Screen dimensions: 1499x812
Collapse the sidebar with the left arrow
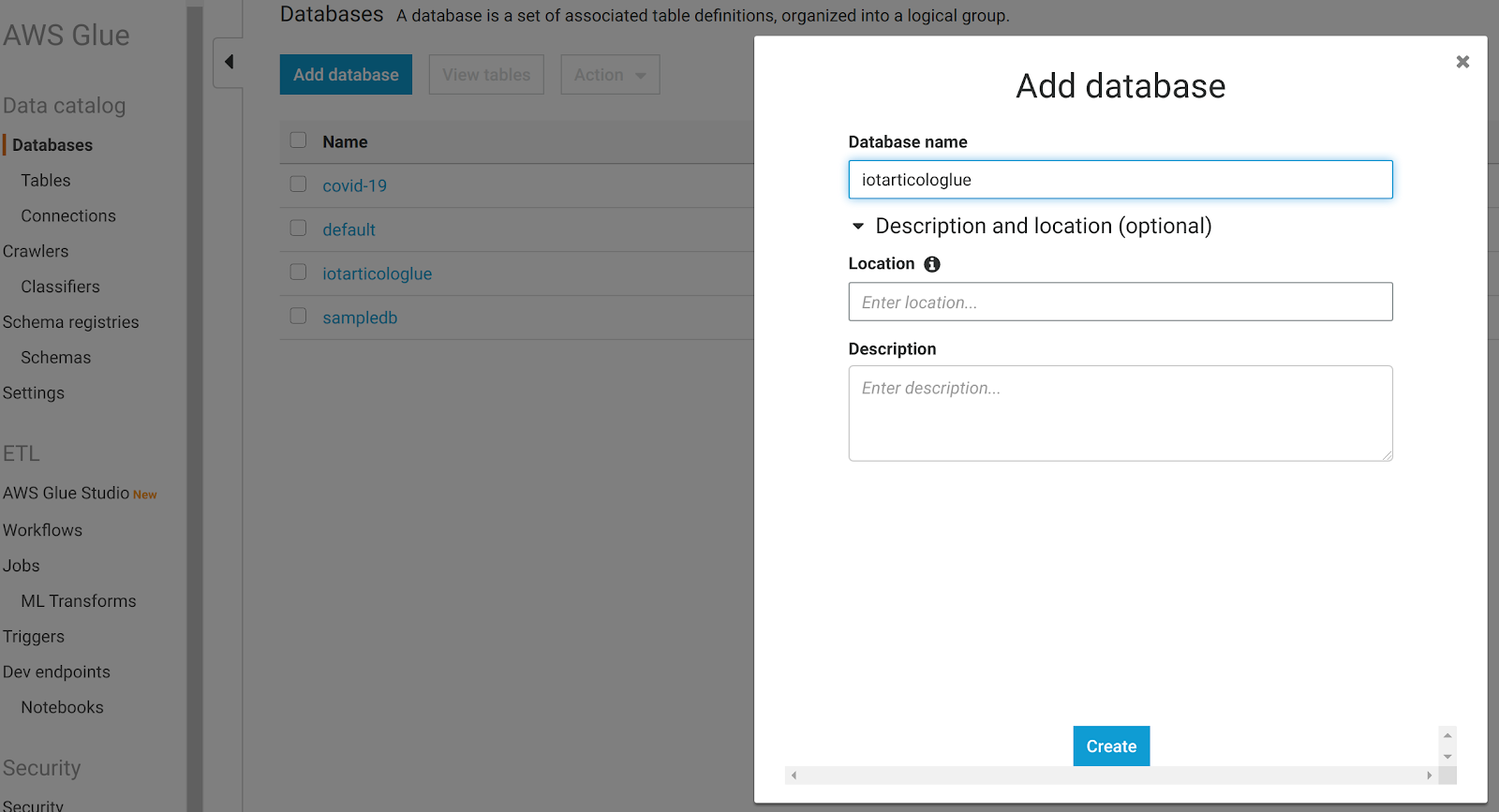[229, 62]
